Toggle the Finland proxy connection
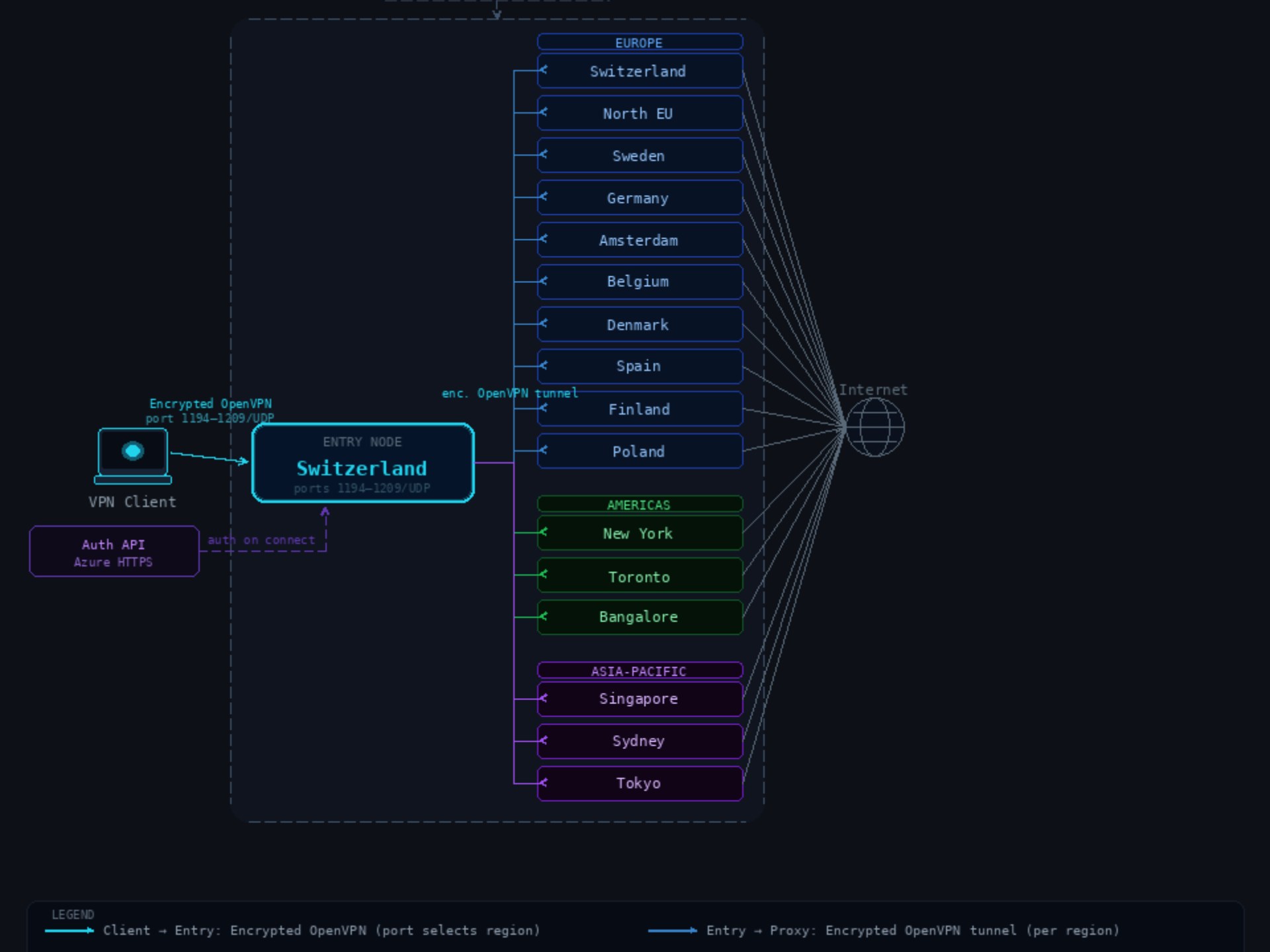 coord(638,409)
